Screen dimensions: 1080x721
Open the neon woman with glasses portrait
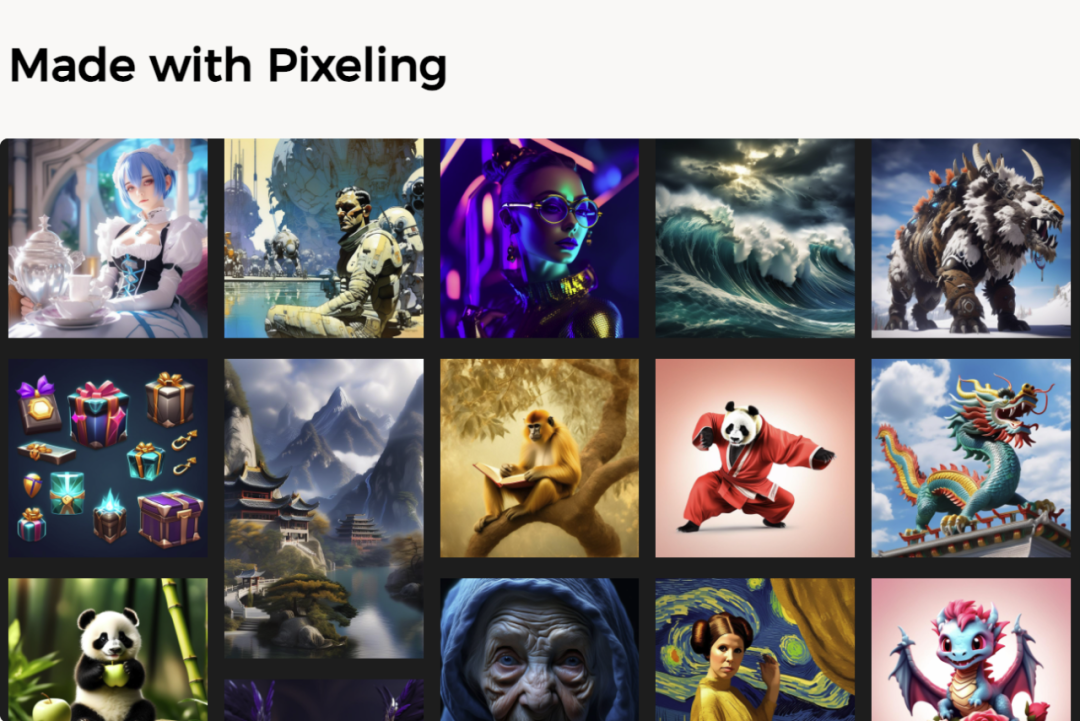[x=539, y=238]
